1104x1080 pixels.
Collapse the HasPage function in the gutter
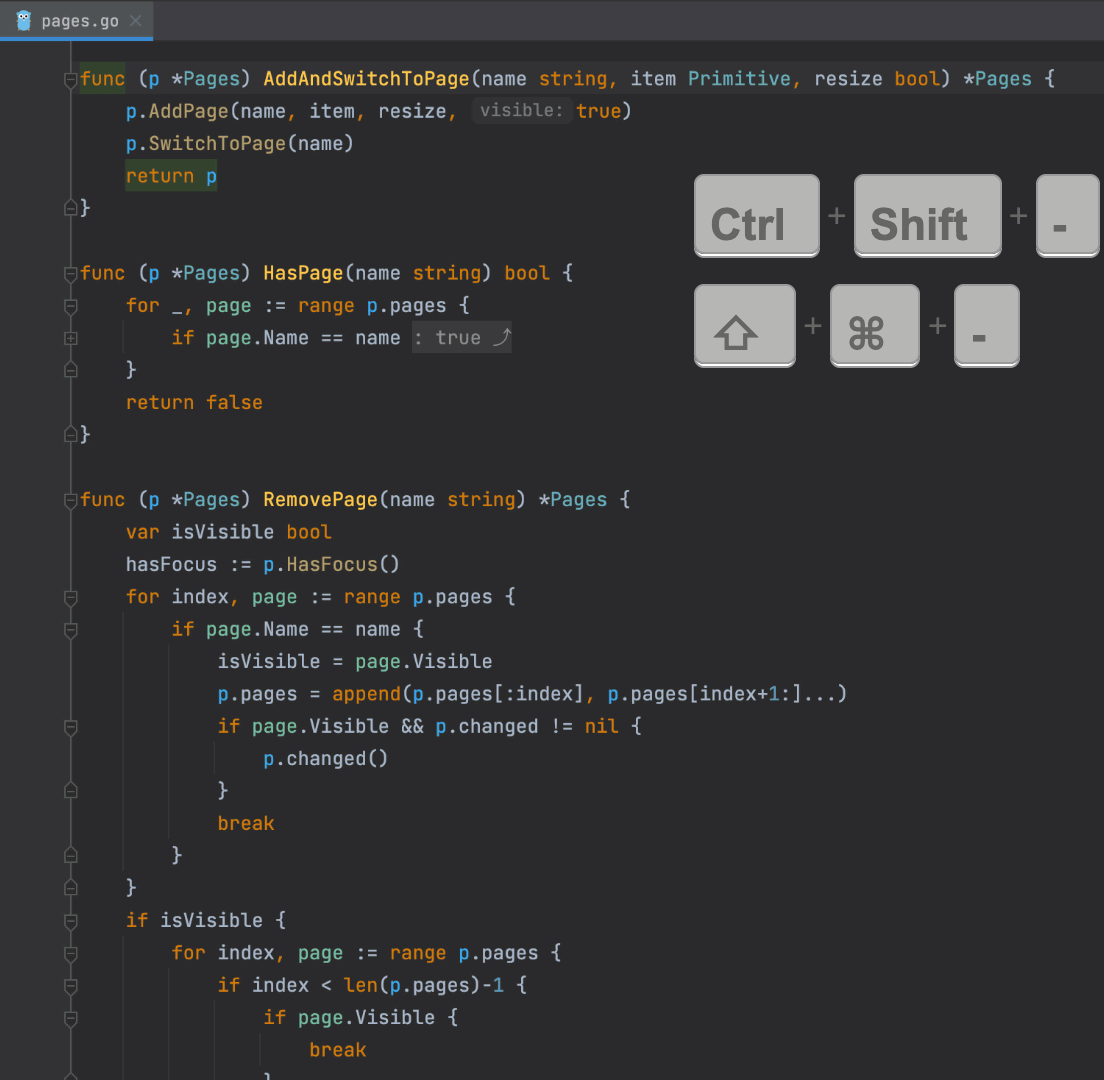(70, 273)
